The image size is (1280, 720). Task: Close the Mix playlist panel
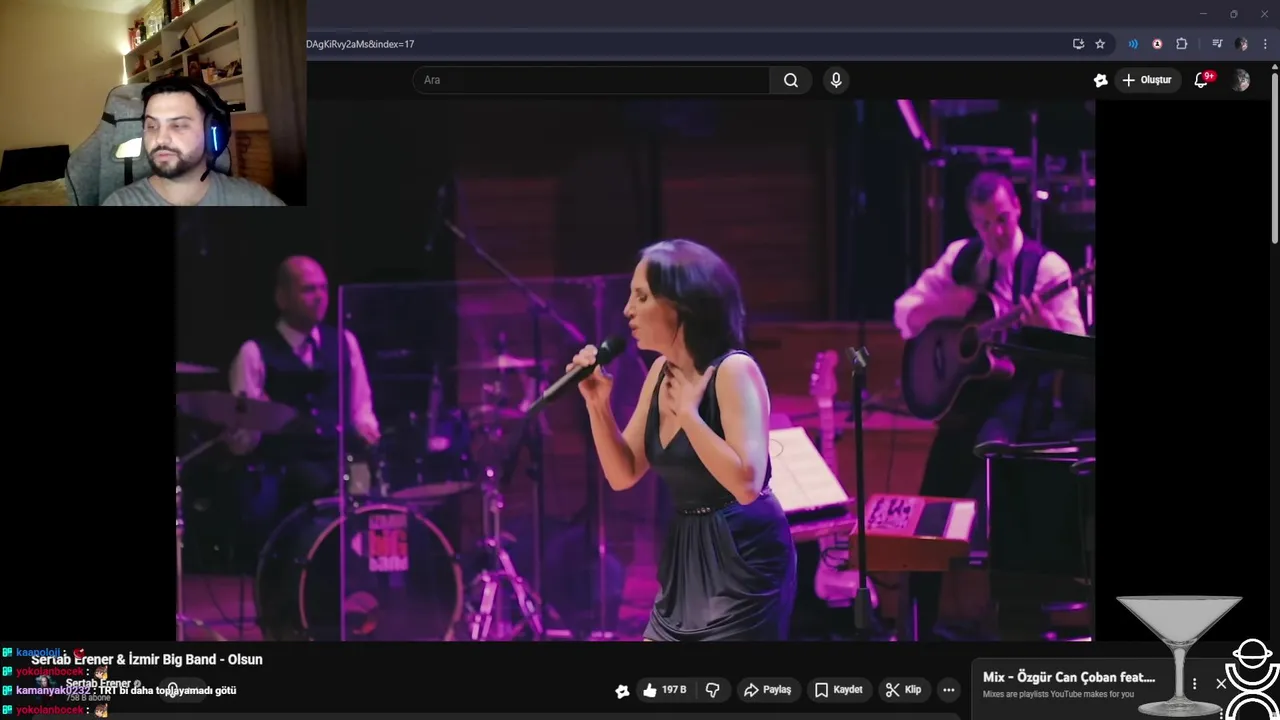pos(1221,684)
